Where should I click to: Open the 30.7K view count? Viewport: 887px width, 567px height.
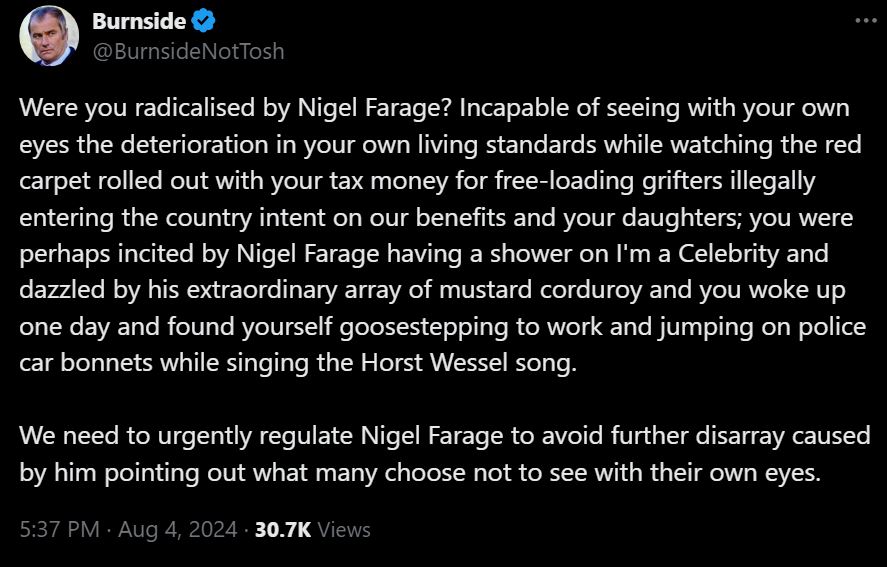283,530
